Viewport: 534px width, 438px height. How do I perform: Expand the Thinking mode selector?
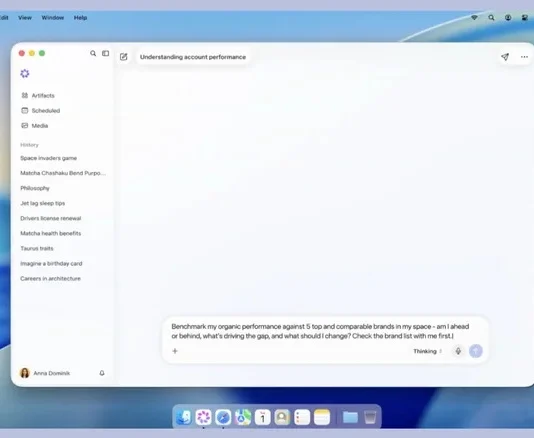coord(427,351)
